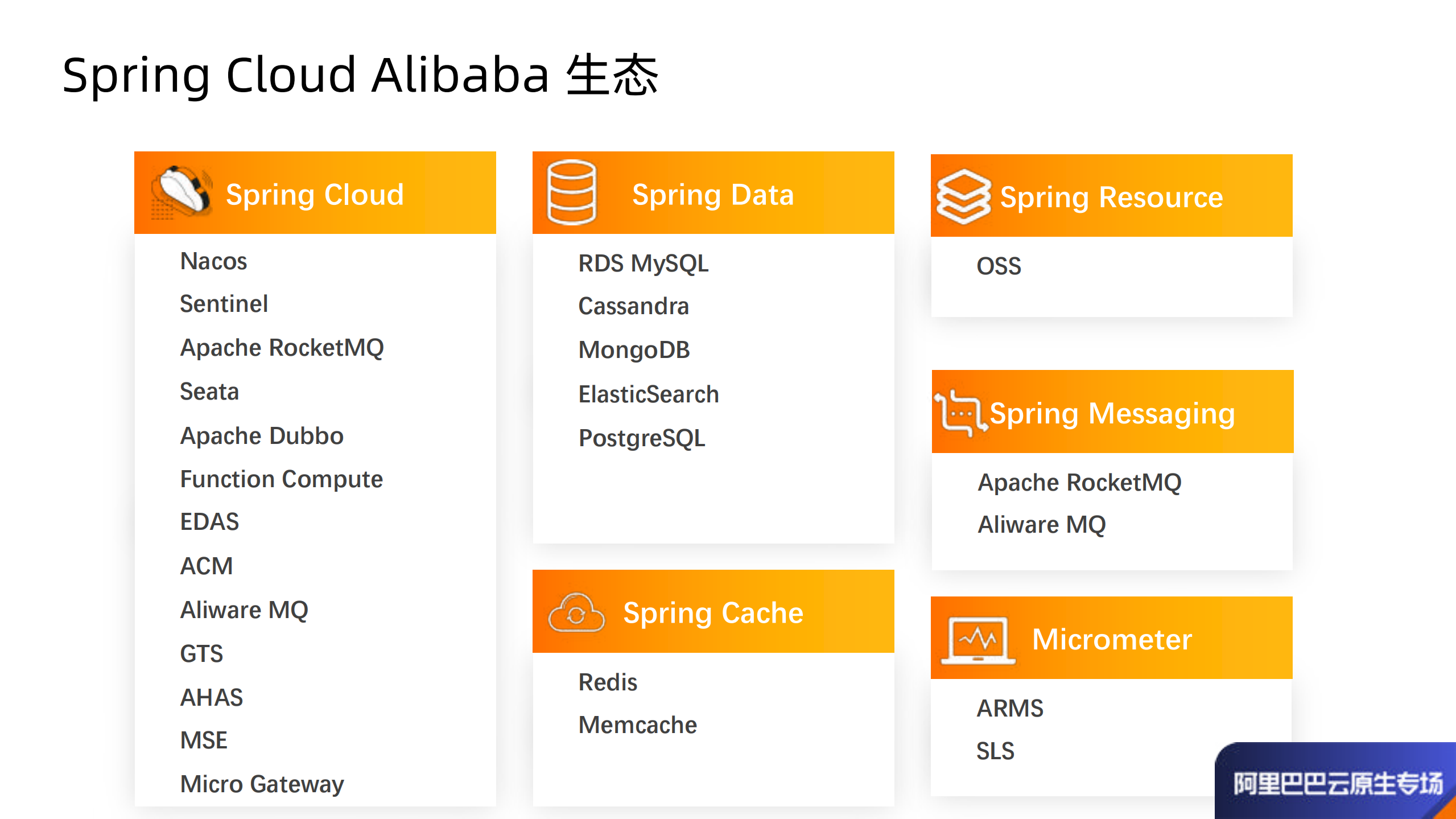This screenshot has width=1456, height=819.
Task: Click the Spring Cache cloud sync icon
Action: (576, 612)
